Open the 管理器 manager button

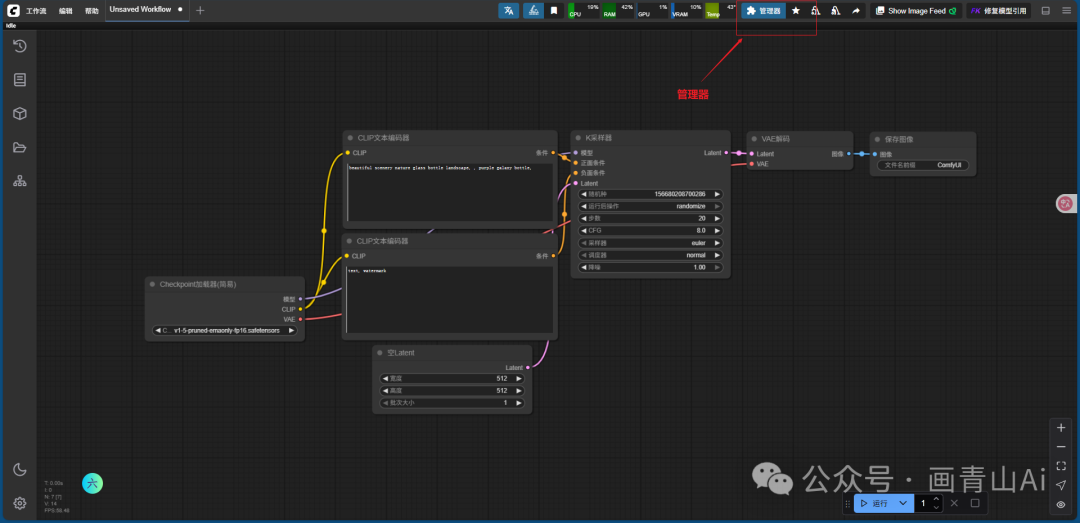pyautogui.click(x=763, y=11)
